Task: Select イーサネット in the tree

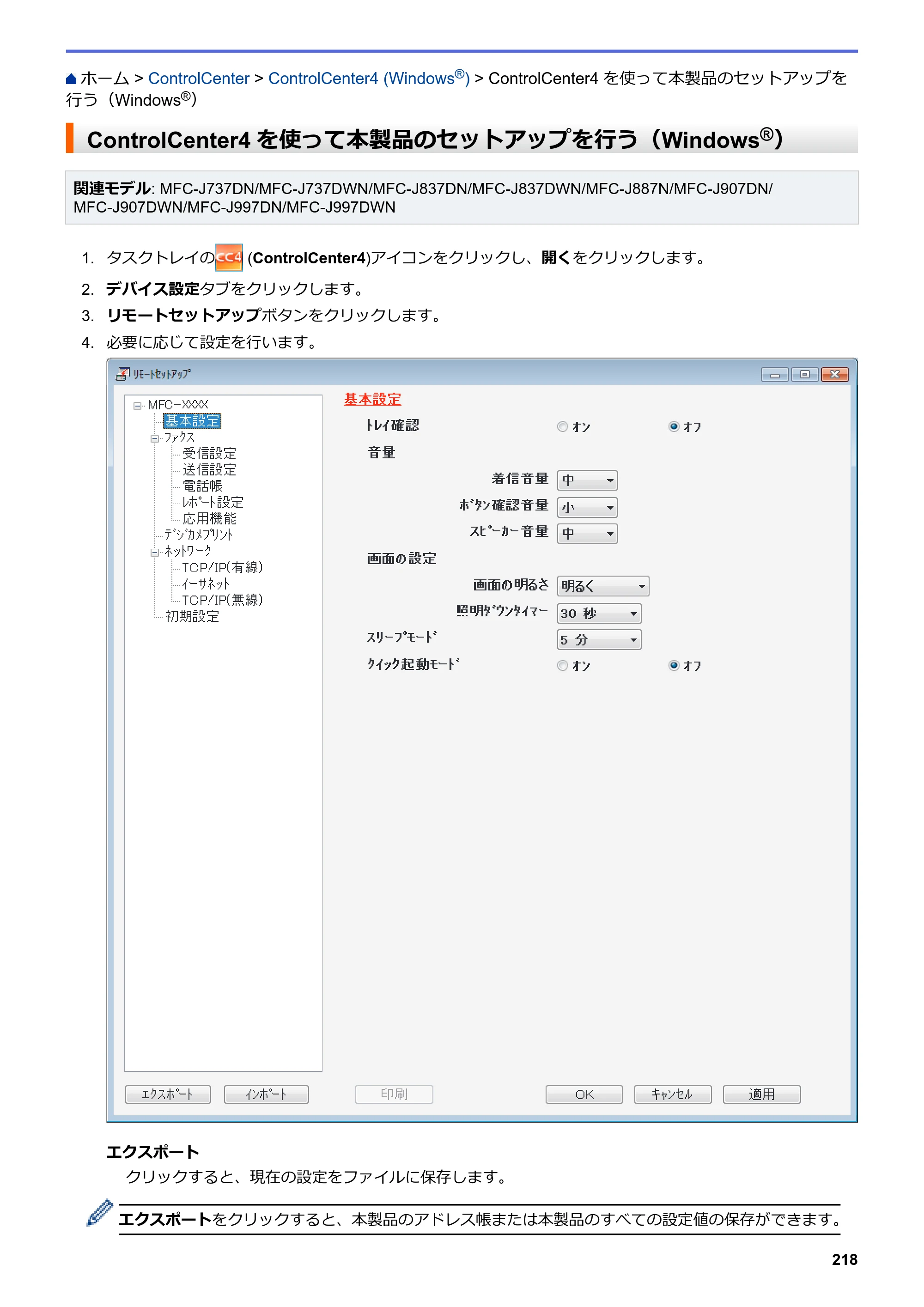Action: [206, 584]
